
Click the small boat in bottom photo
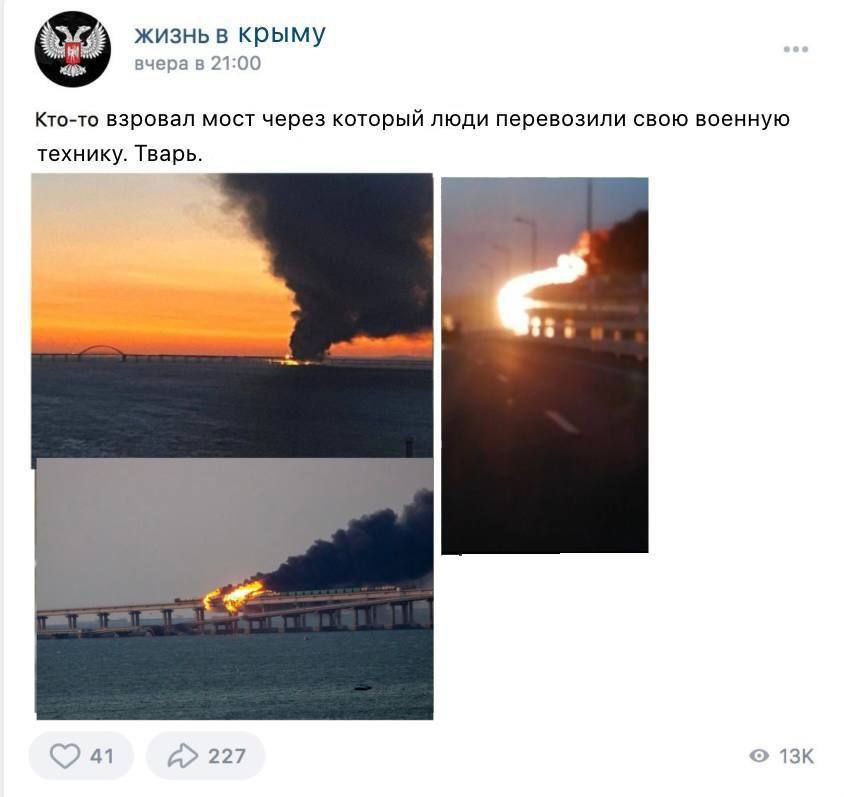click(363, 687)
